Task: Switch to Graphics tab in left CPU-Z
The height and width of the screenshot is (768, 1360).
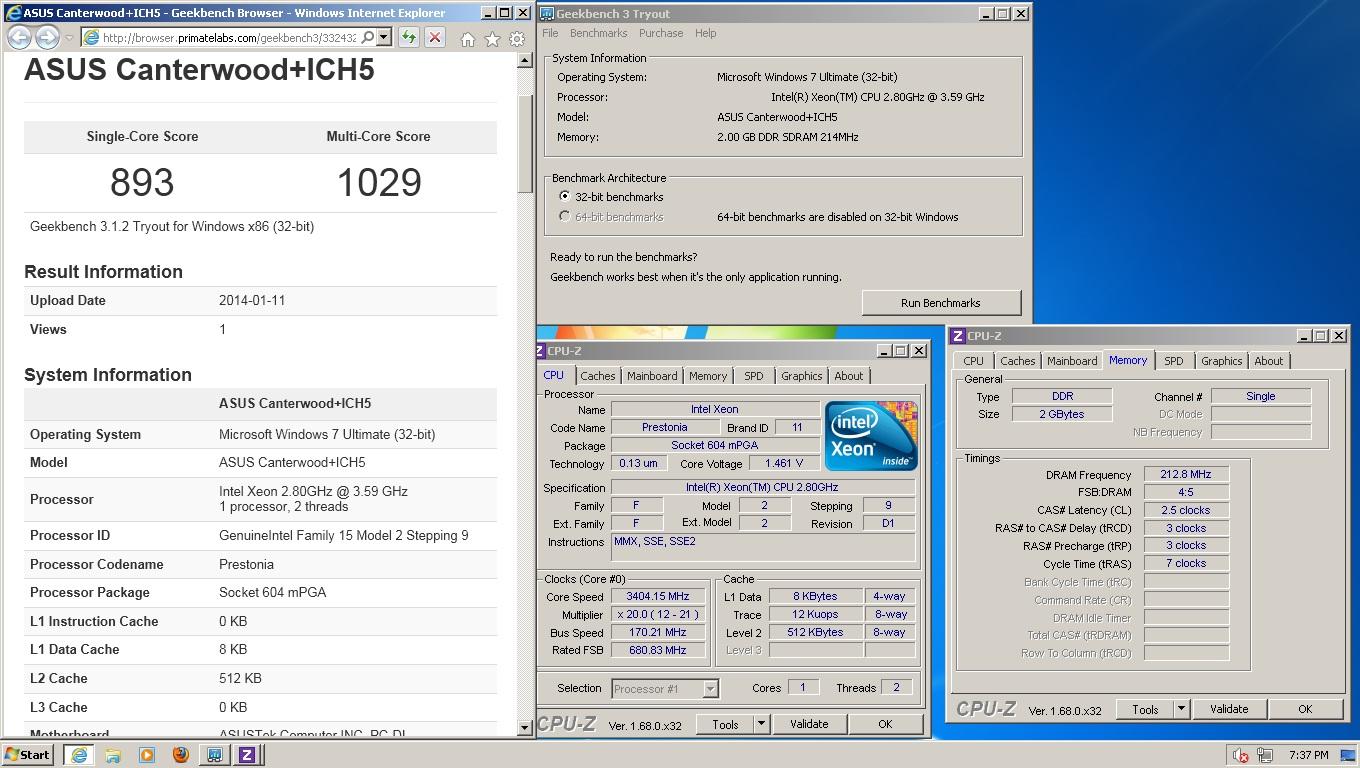Action: [801, 376]
